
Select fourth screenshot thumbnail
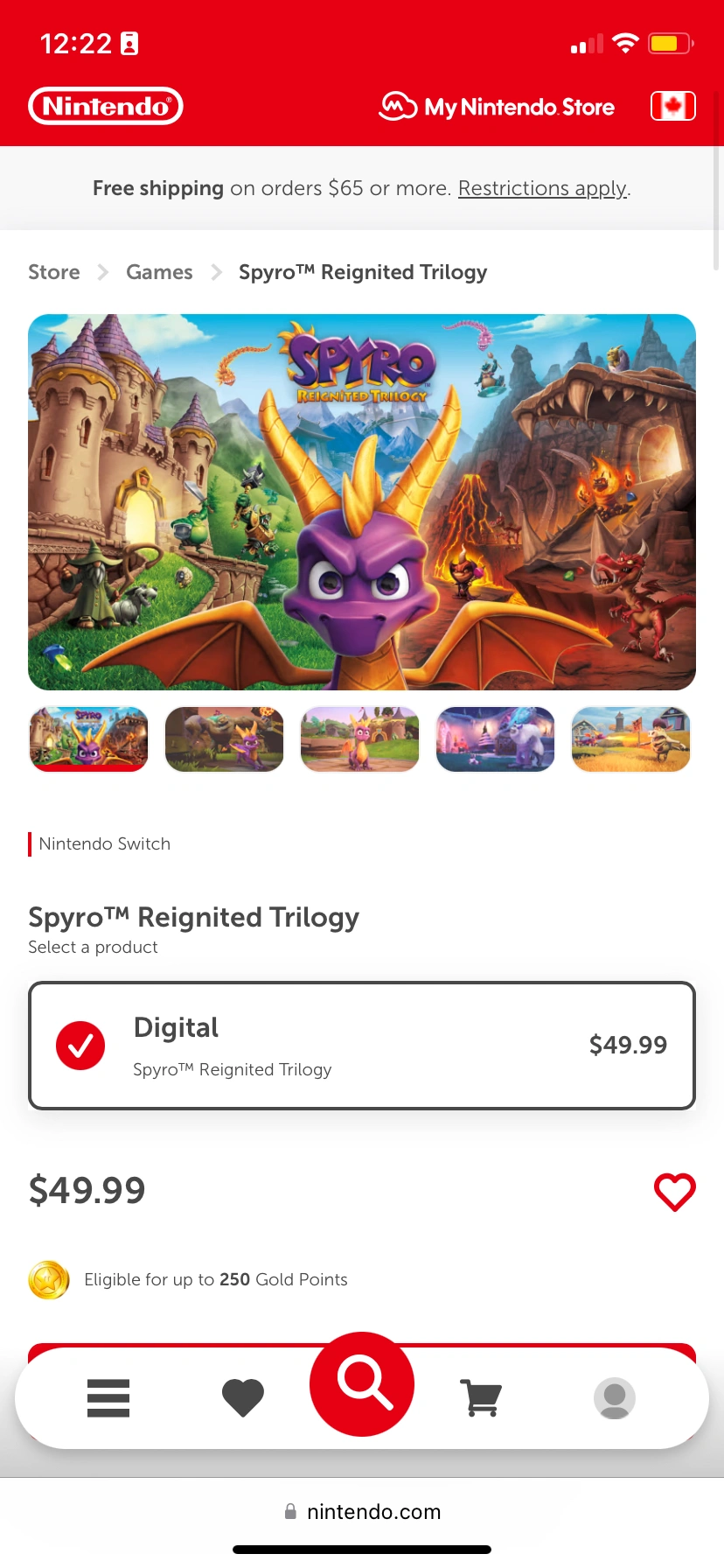tap(496, 739)
